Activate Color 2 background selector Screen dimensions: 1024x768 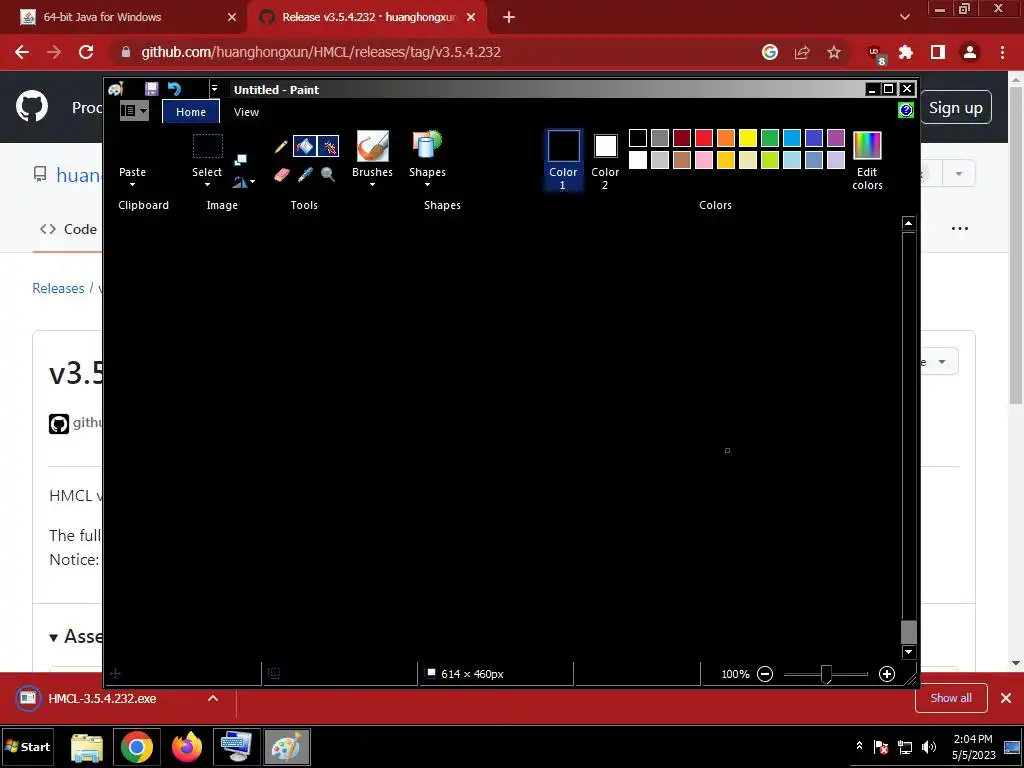[605, 161]
